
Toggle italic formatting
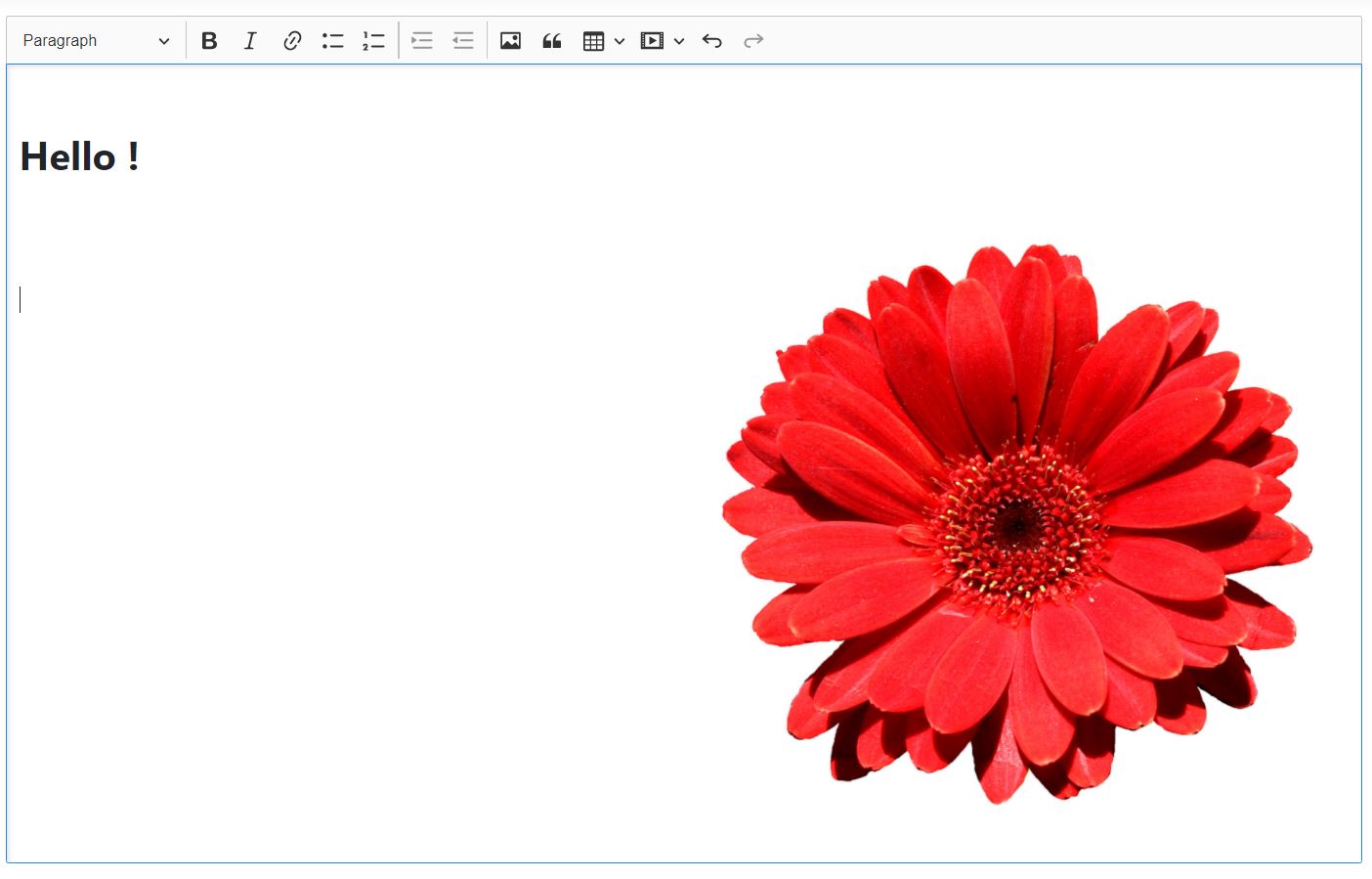pos(250,41)
